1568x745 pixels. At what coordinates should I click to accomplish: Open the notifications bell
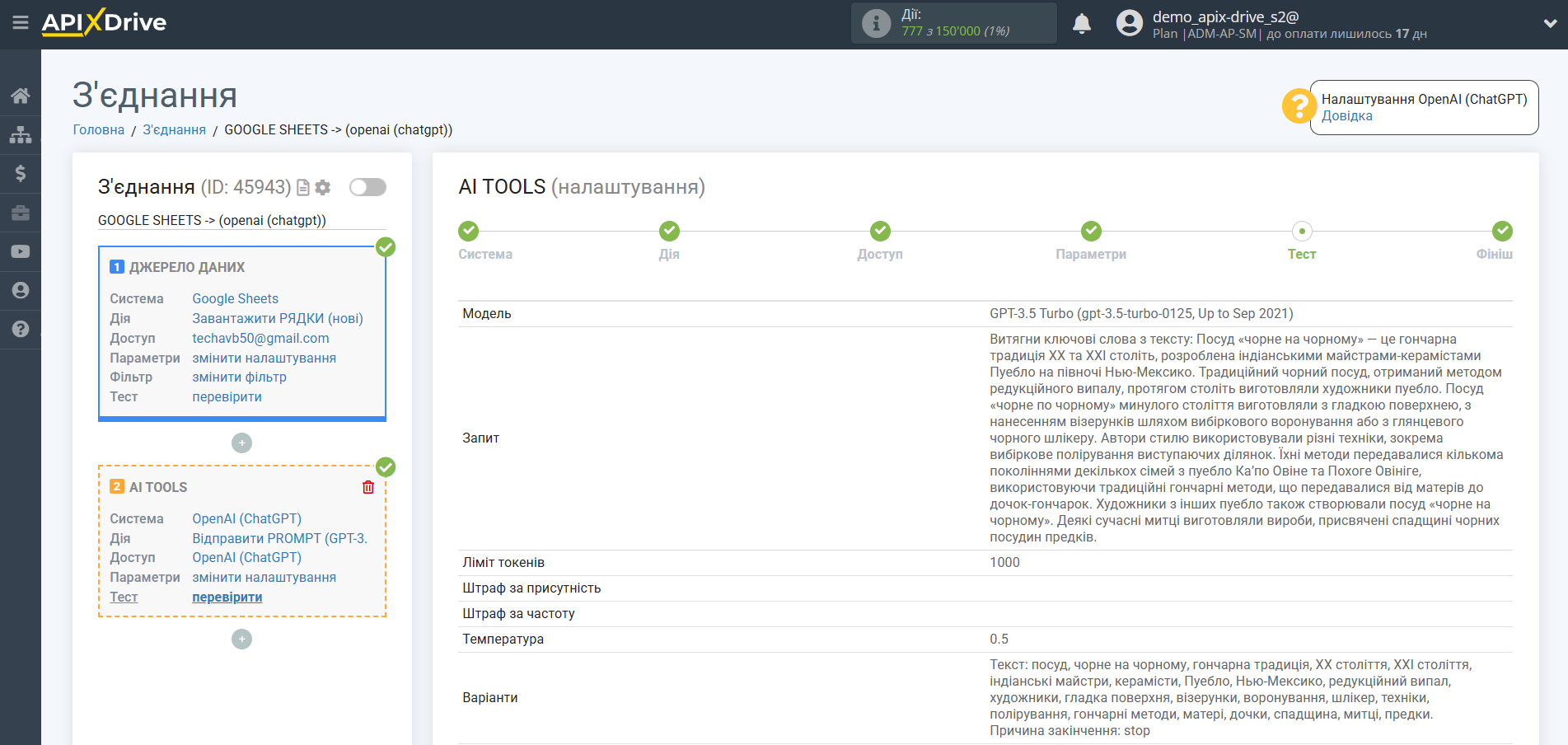click(x=1082, y=24)
